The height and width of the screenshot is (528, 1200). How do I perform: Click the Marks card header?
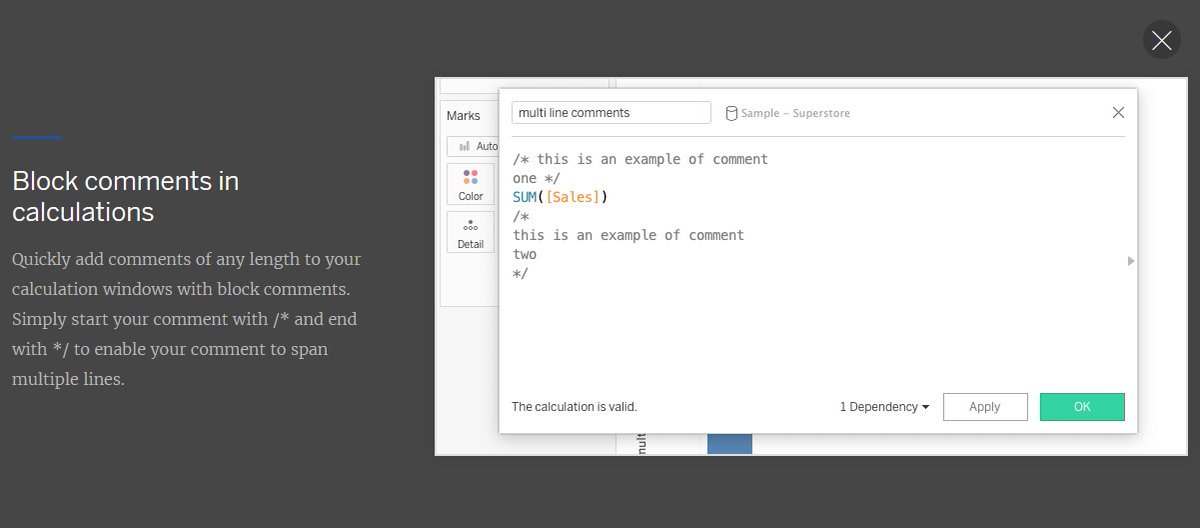(463, 116)
